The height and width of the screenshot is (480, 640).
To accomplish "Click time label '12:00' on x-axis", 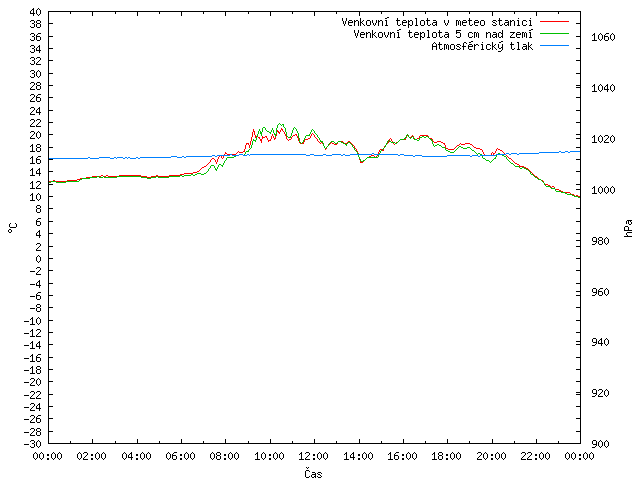I will coord(313,456).
